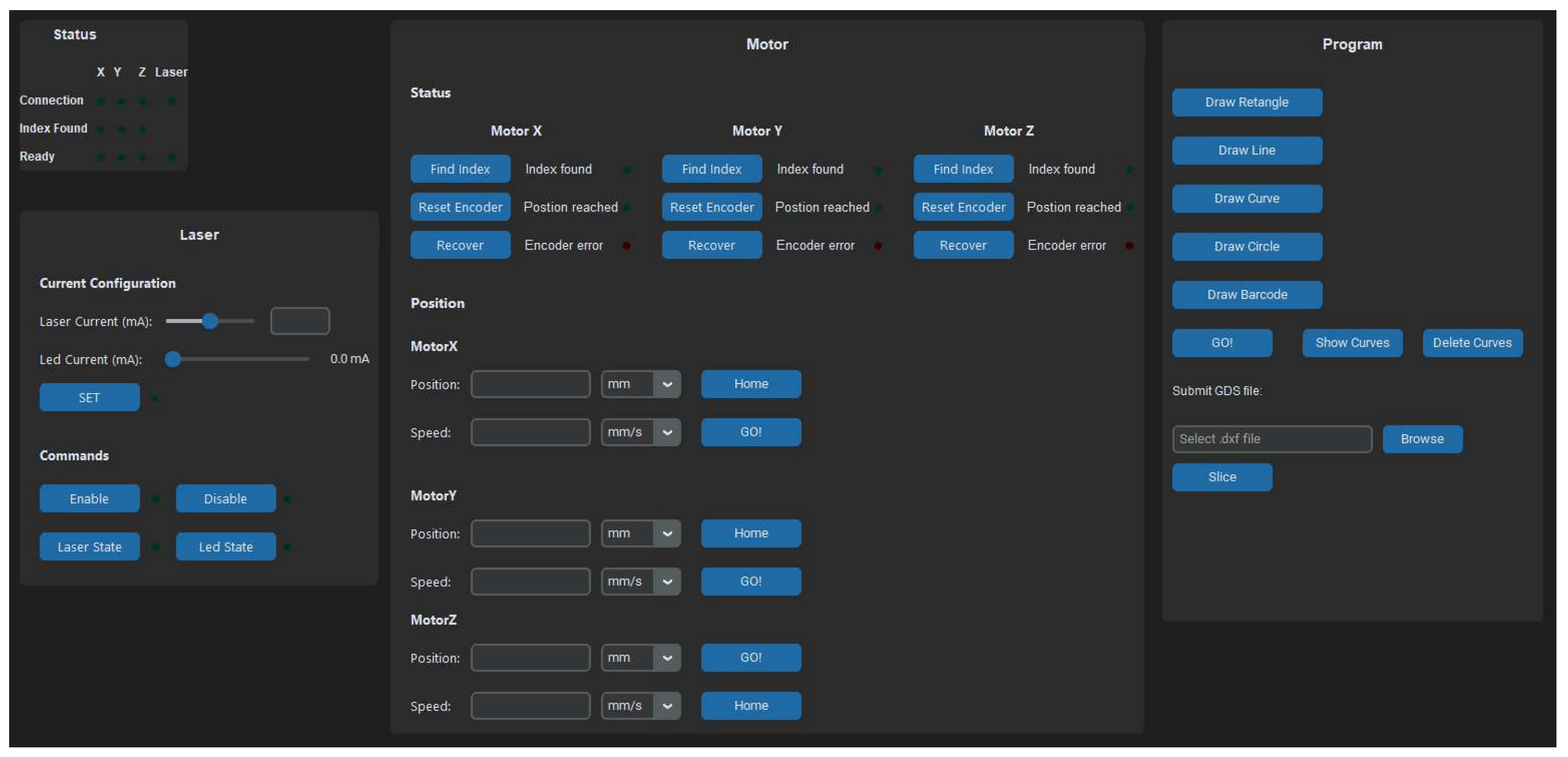This screenshot has width=1568, height=757.
Task: Click the Led Current slider handle
Action: [173, 359]
